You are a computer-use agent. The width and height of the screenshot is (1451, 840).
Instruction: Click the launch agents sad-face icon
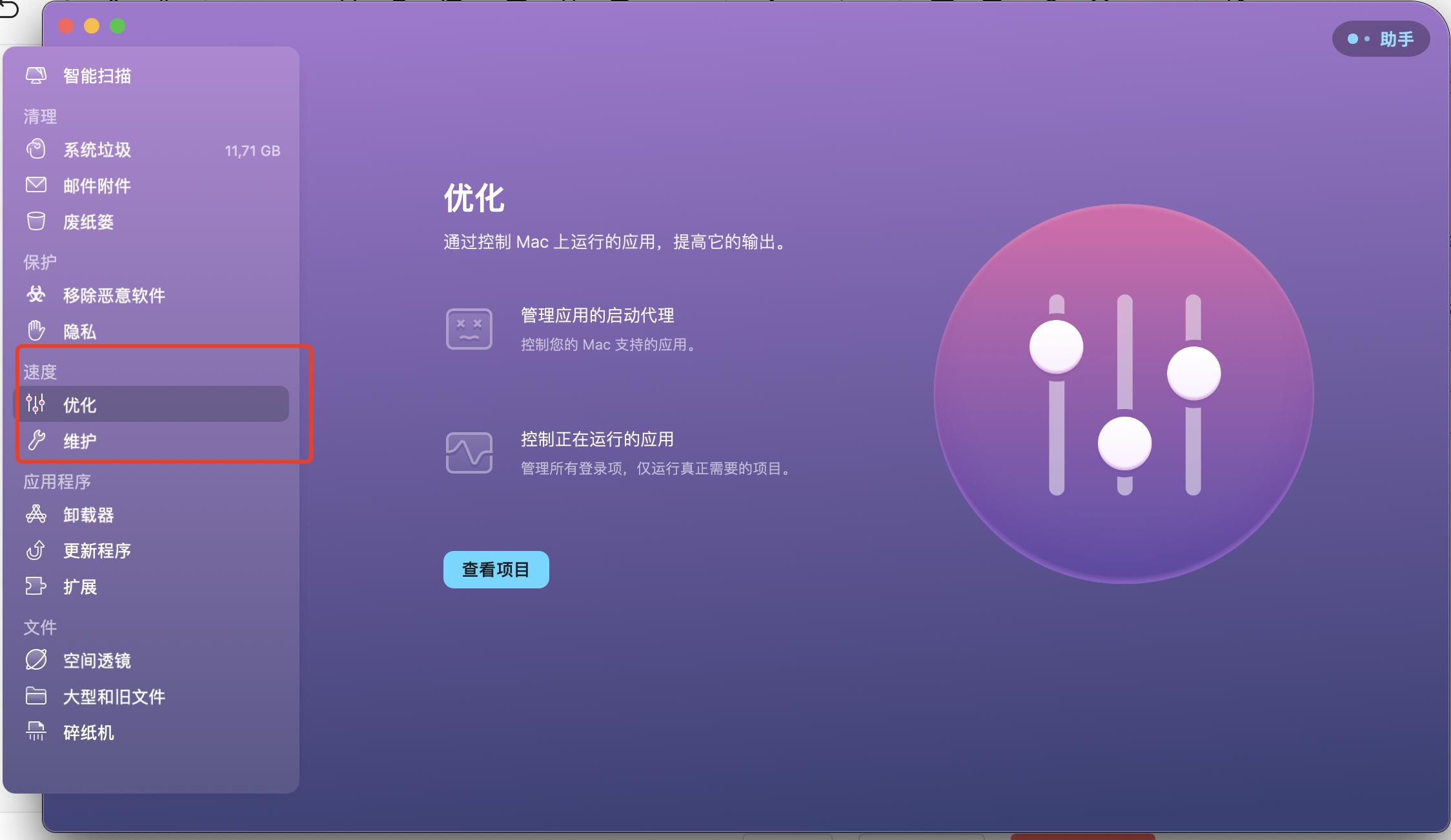470,329
